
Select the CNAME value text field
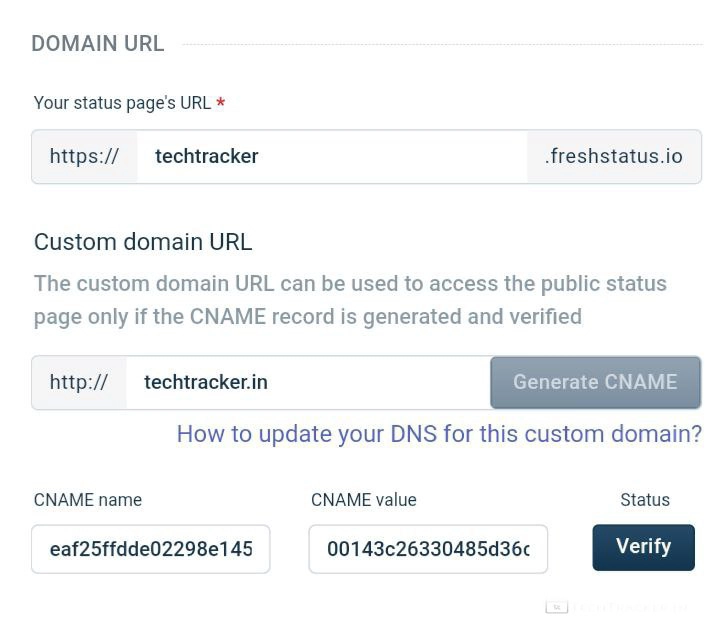point(428,549)
